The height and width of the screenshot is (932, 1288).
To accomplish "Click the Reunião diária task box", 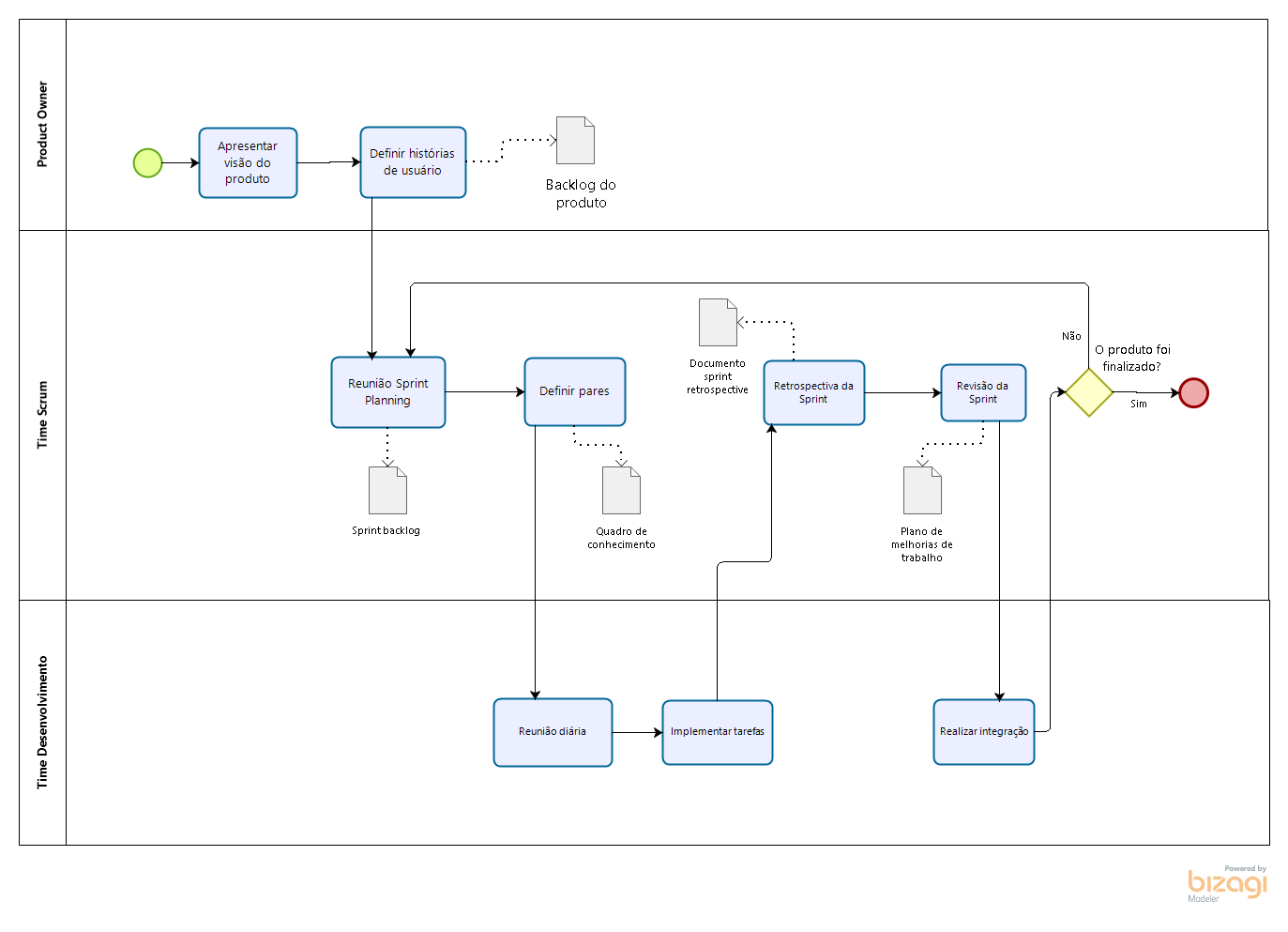I will 553,732.
